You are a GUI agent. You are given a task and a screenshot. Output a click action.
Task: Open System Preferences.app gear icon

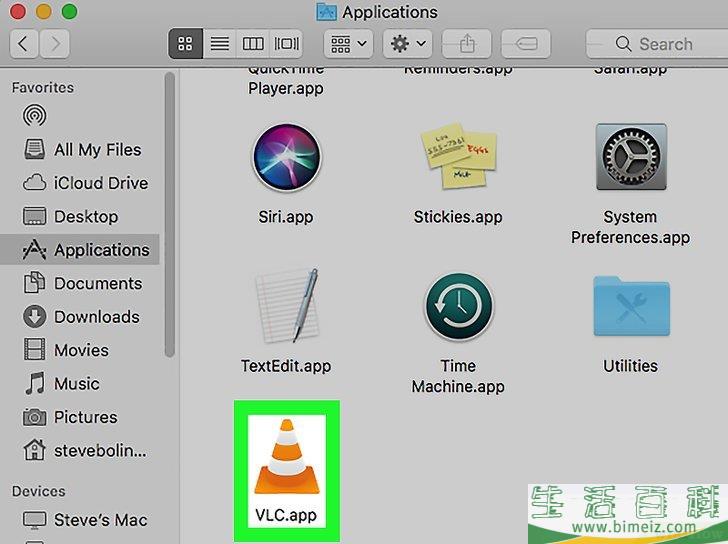630,159
